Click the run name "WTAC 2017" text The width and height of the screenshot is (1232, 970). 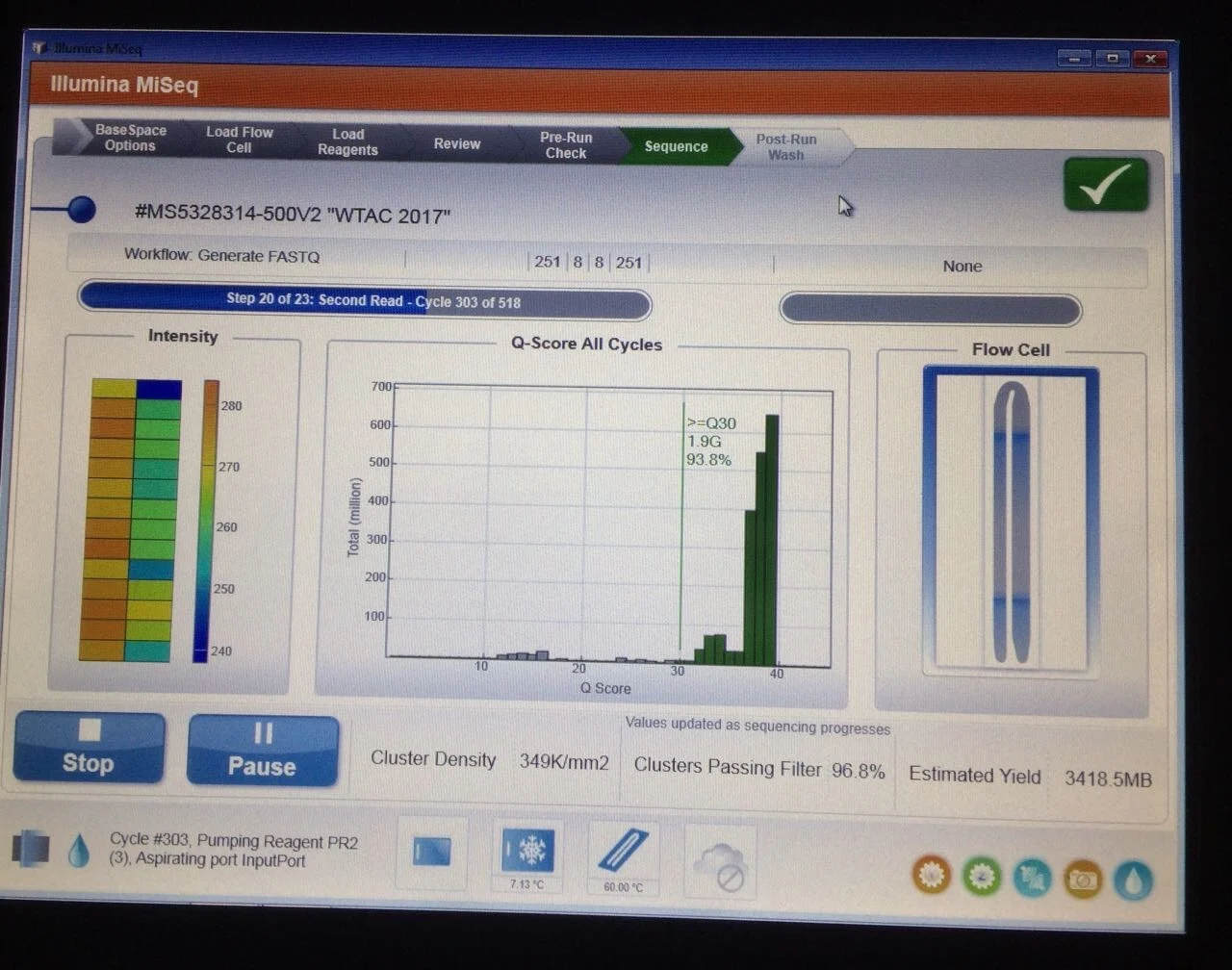[389, 216]
